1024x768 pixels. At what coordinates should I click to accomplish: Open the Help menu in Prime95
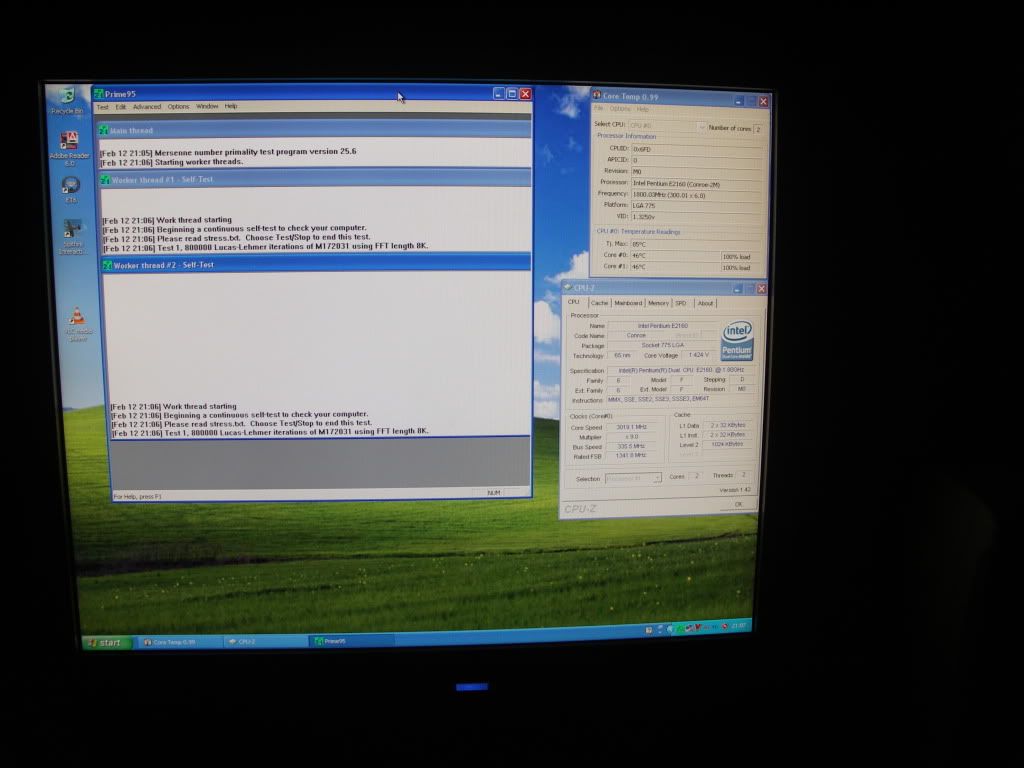pyautogui.click(x=231, y=106)
